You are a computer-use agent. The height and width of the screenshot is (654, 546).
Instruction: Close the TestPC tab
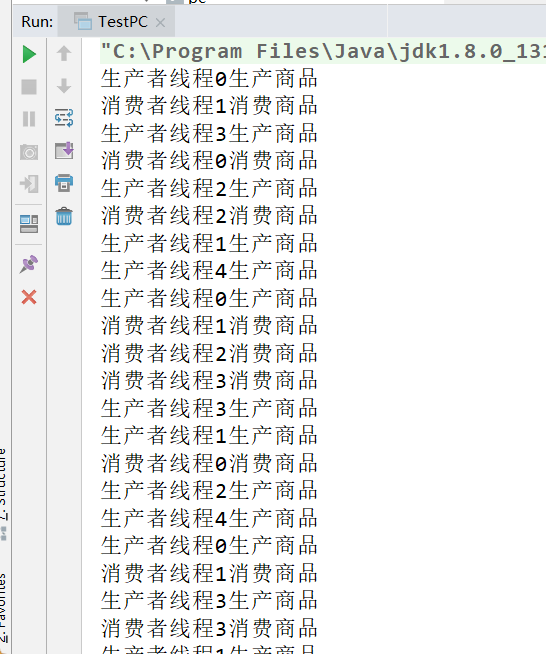click(x=160, y=22)
